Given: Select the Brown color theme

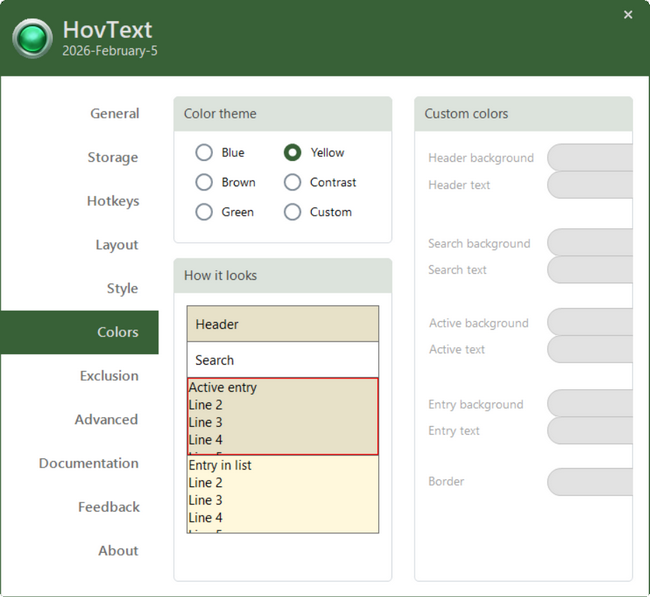Looking at the screenshot, I should (204, 182).
